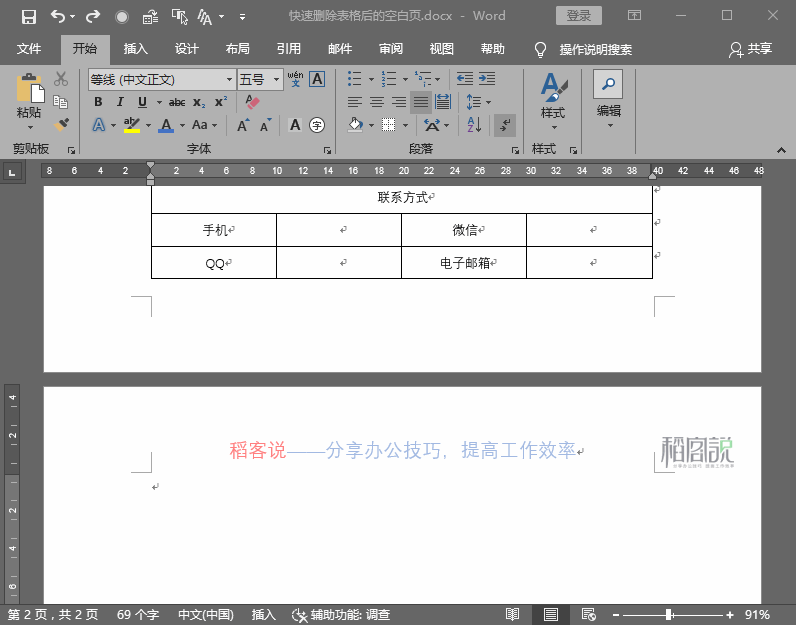This screenshot has height=625, width=796.
Task: Grow the font size
Action: click(x=243, y=125)
